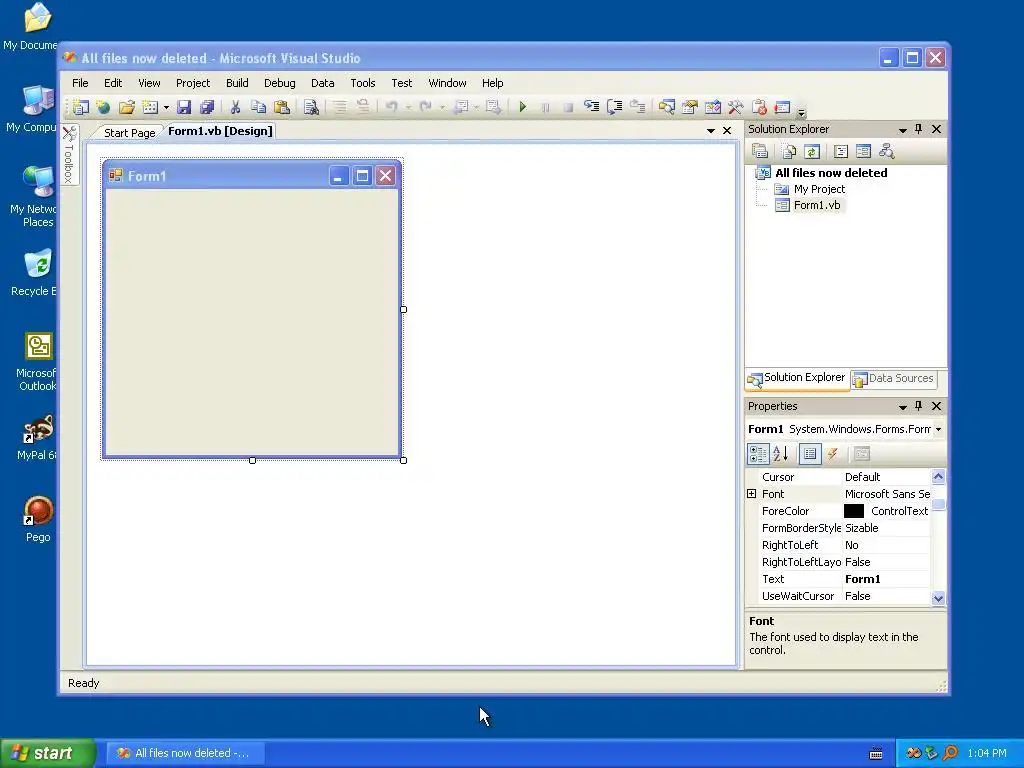Open Solution Explorer window position dropdown
Screen dimensions: 1024x768
point(903,130)
